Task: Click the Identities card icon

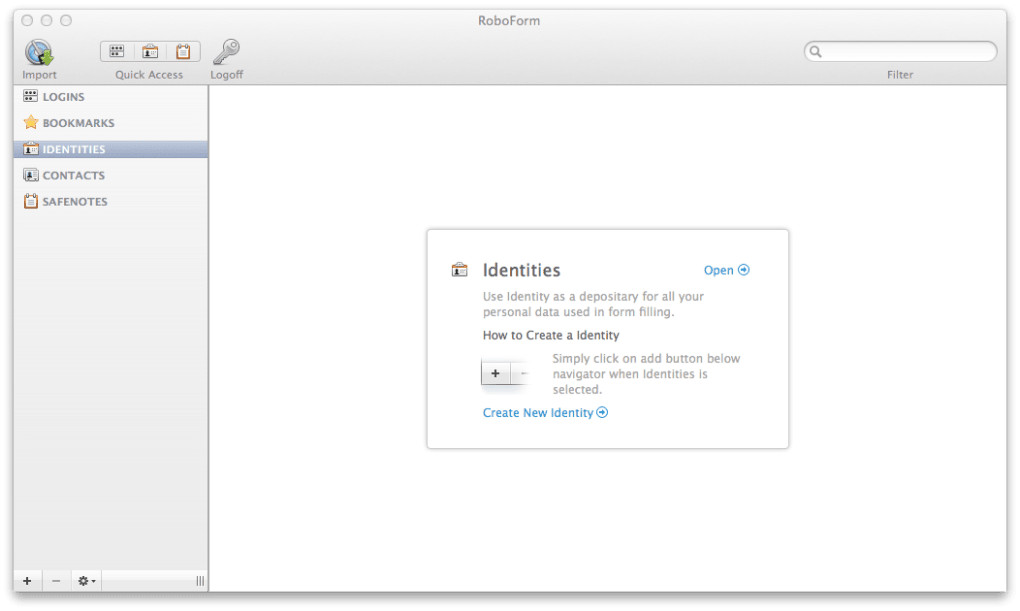Action: coord(459,269)
